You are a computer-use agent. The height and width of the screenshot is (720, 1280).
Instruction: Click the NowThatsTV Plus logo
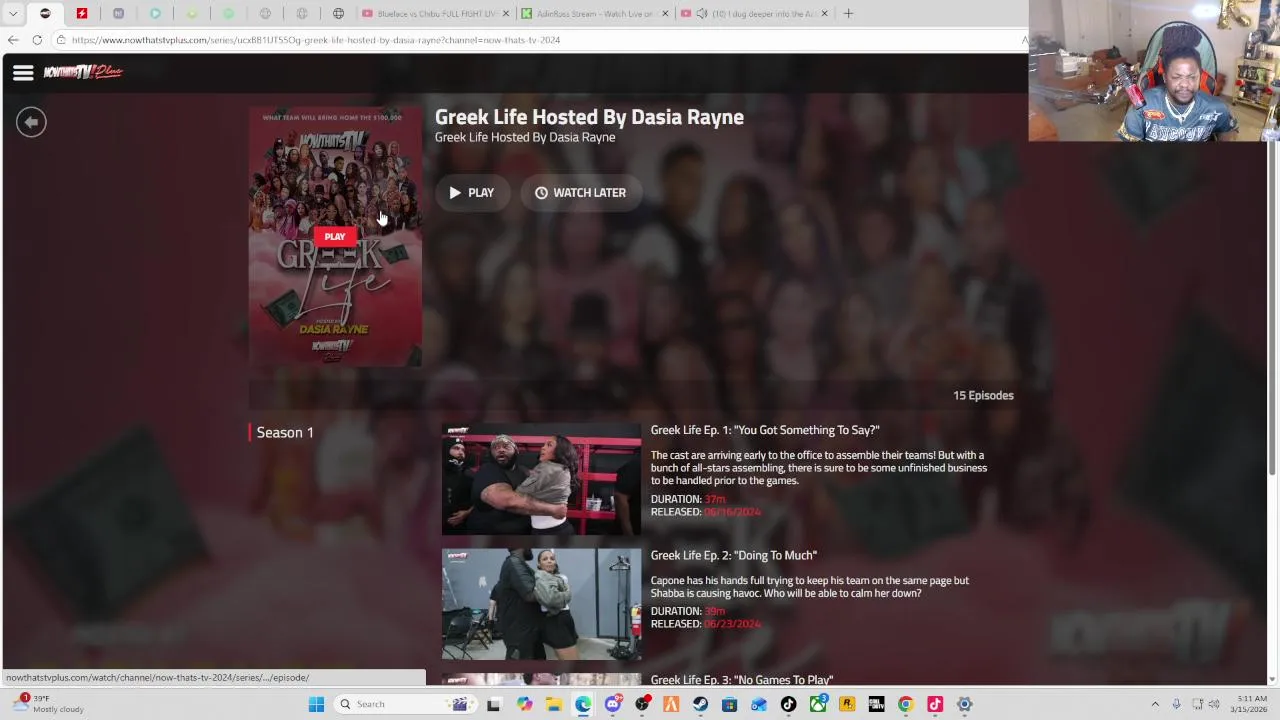click(83, 72)
